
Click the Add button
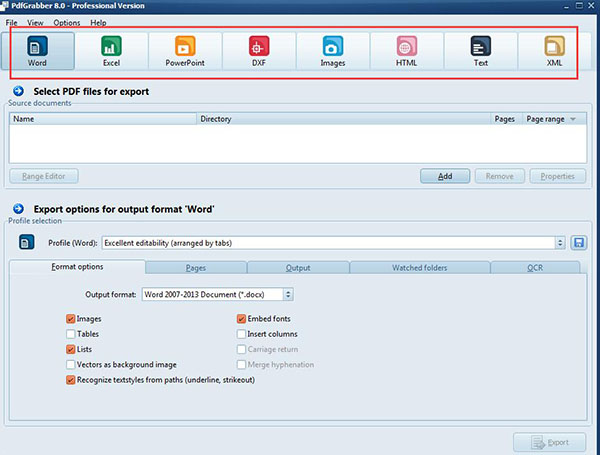(445, 176)
